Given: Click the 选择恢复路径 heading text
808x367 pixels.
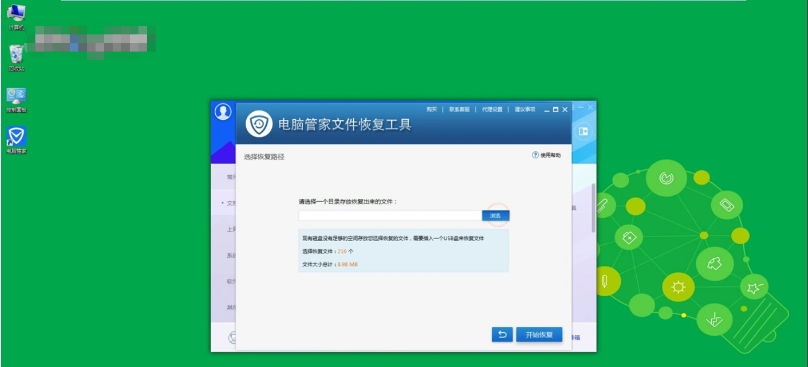Looking at the screenshot, I should point(264,157).
